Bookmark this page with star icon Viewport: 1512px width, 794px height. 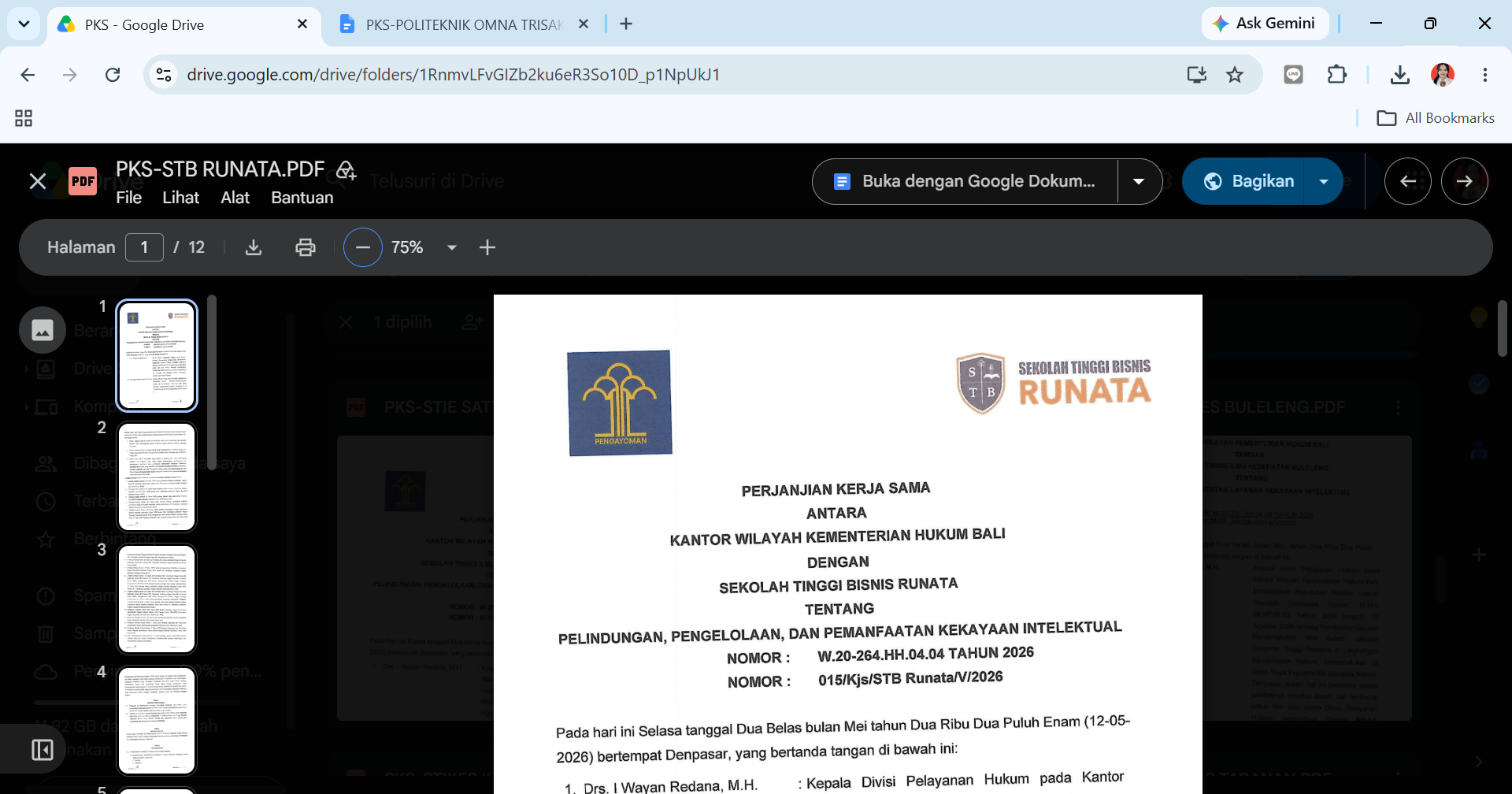1235,75
